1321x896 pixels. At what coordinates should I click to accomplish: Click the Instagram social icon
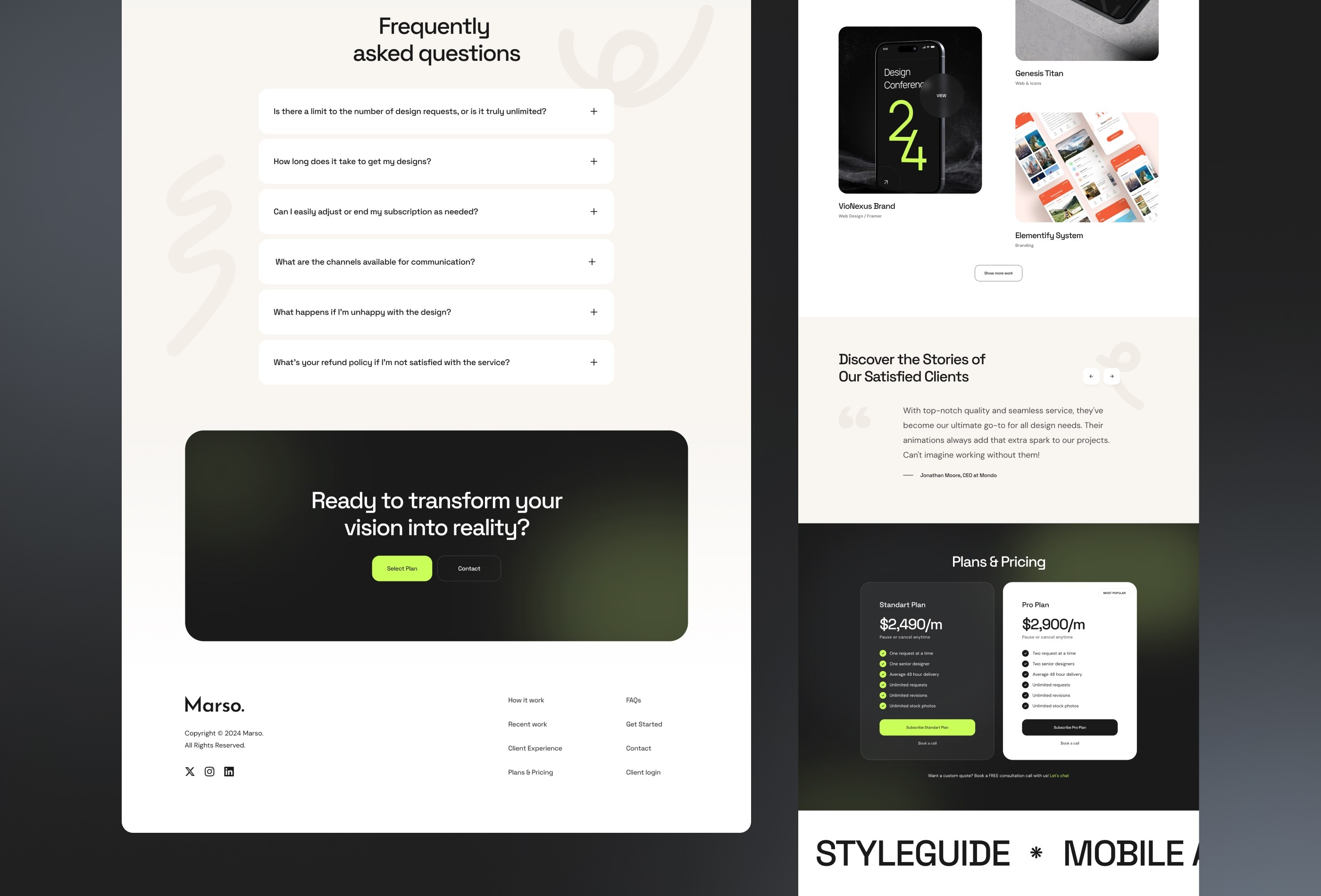tap(209, 770)
